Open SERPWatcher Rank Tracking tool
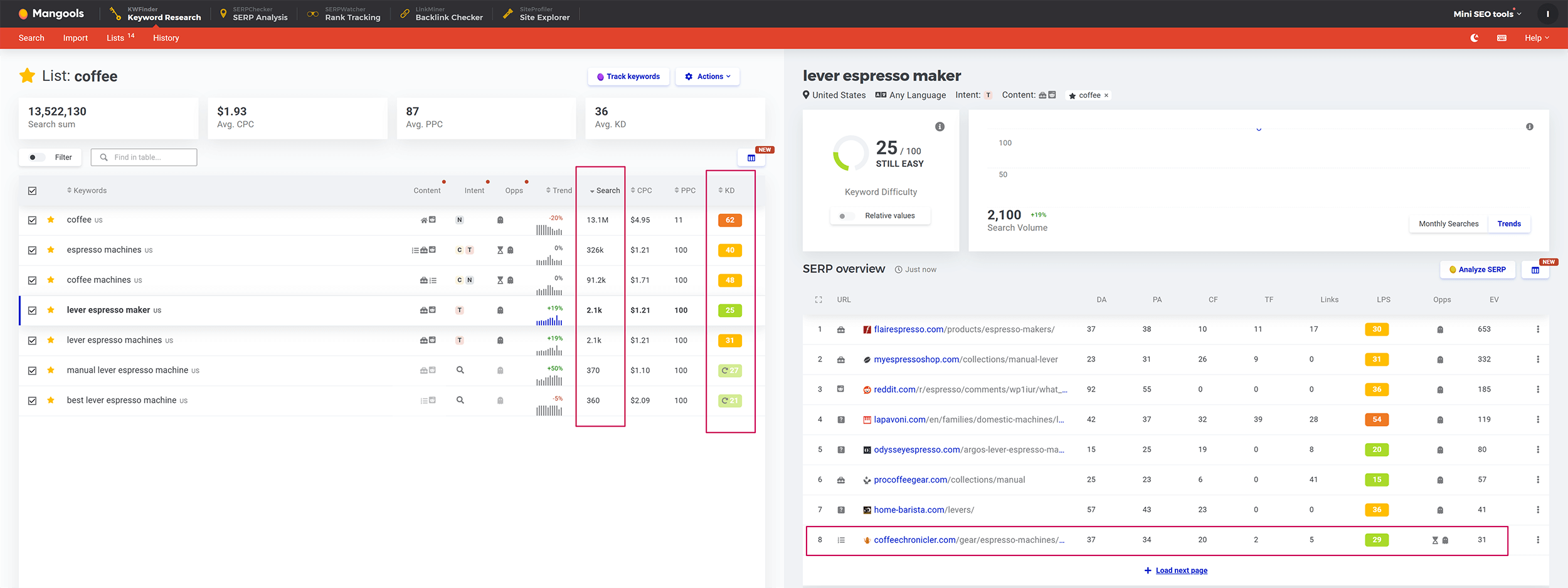 coord(344,14)
